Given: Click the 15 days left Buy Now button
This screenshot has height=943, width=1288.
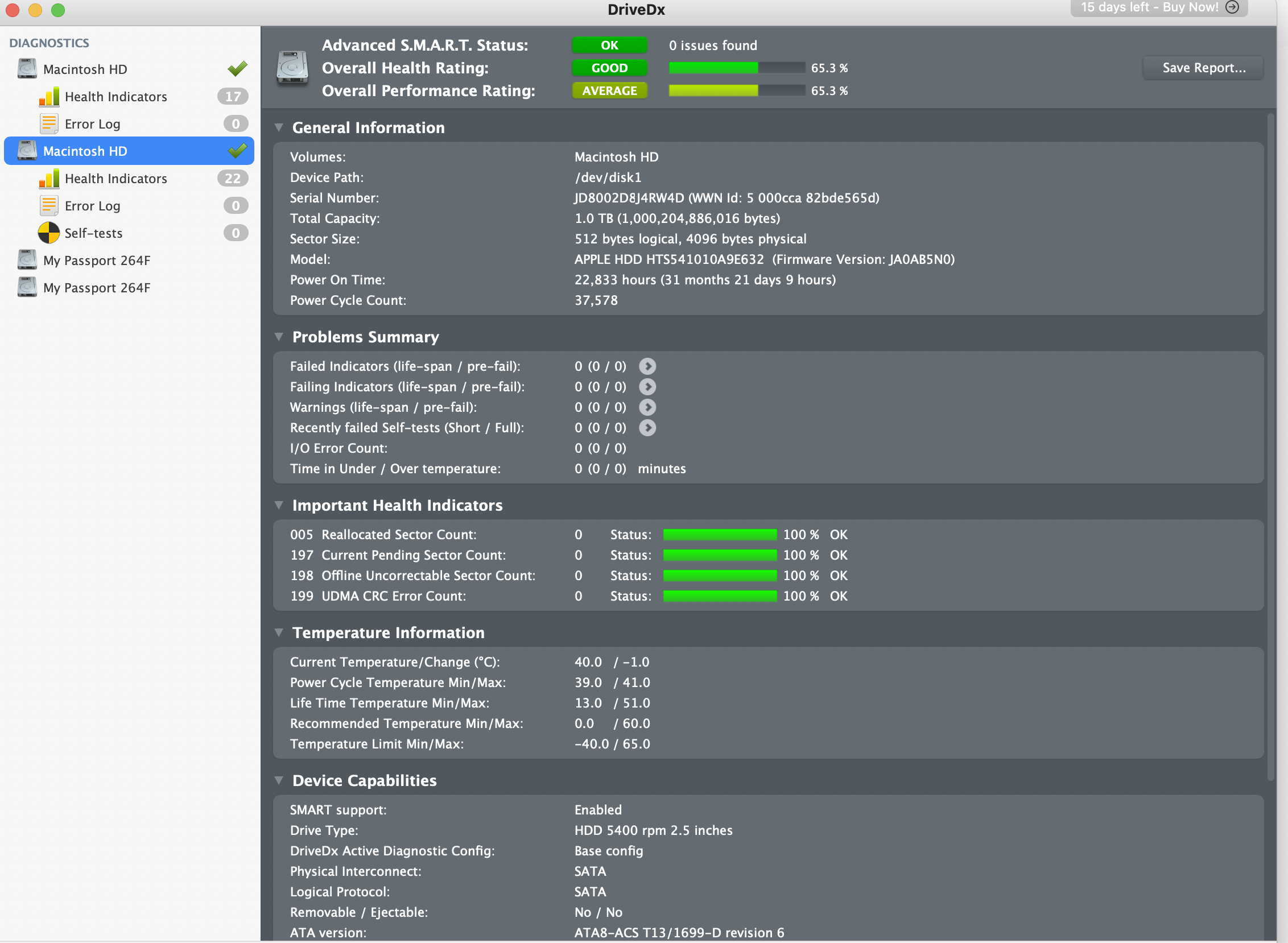Looking at the screenshot, I should coord(1158,7).
